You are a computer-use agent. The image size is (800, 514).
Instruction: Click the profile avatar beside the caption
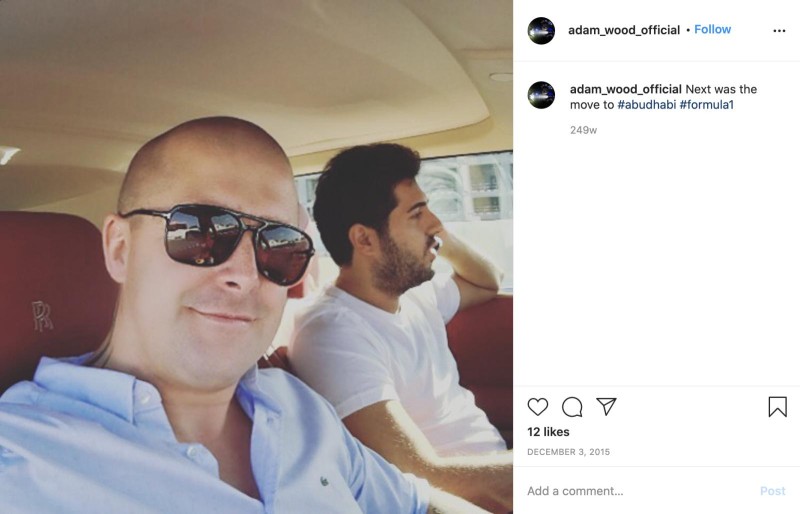click(x=541, y=95)
